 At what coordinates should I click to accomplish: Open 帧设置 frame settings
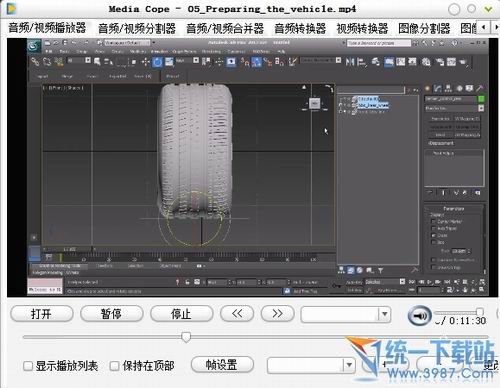point(222,365)
